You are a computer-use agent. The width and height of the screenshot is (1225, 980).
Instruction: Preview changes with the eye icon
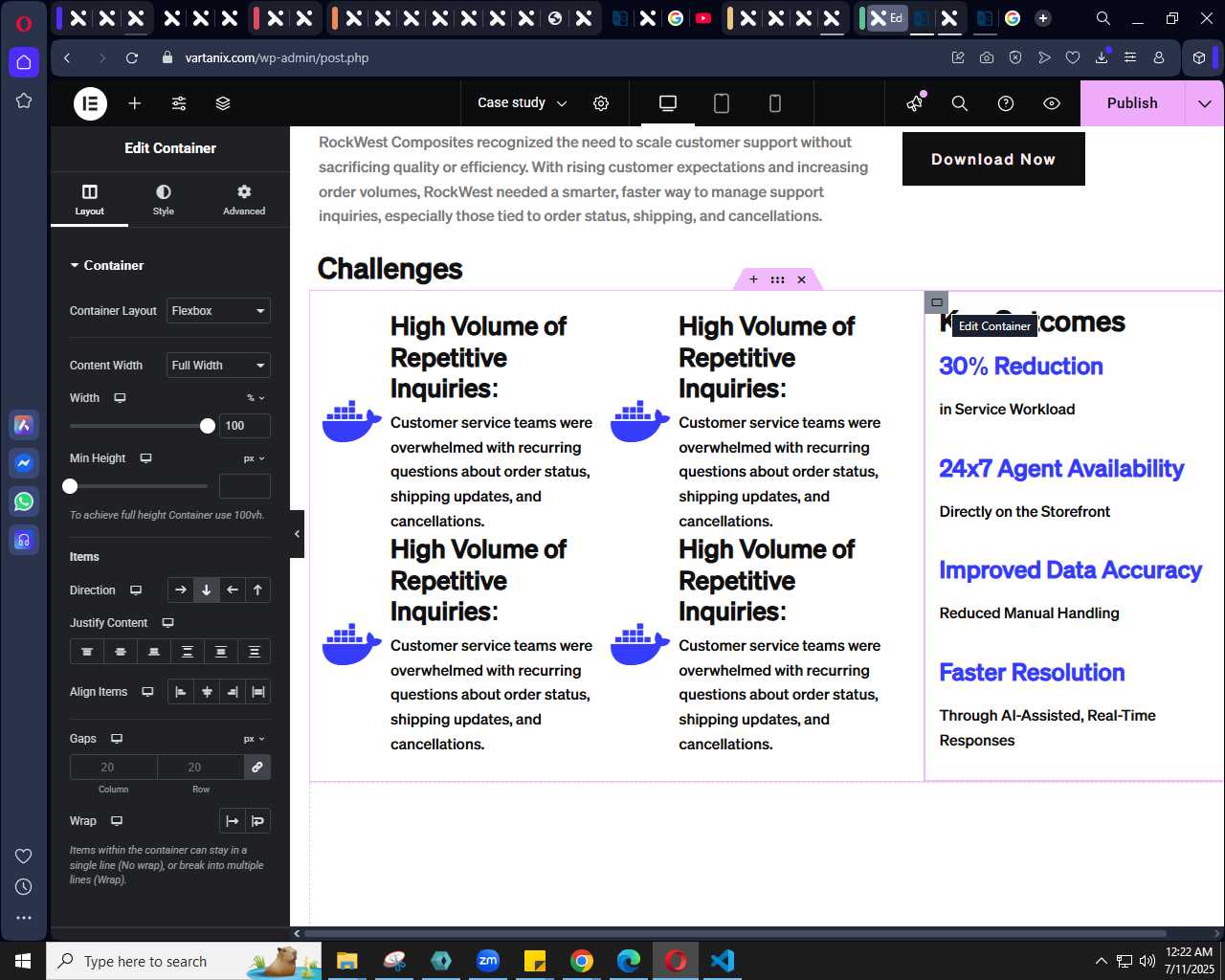[1052, 103]
